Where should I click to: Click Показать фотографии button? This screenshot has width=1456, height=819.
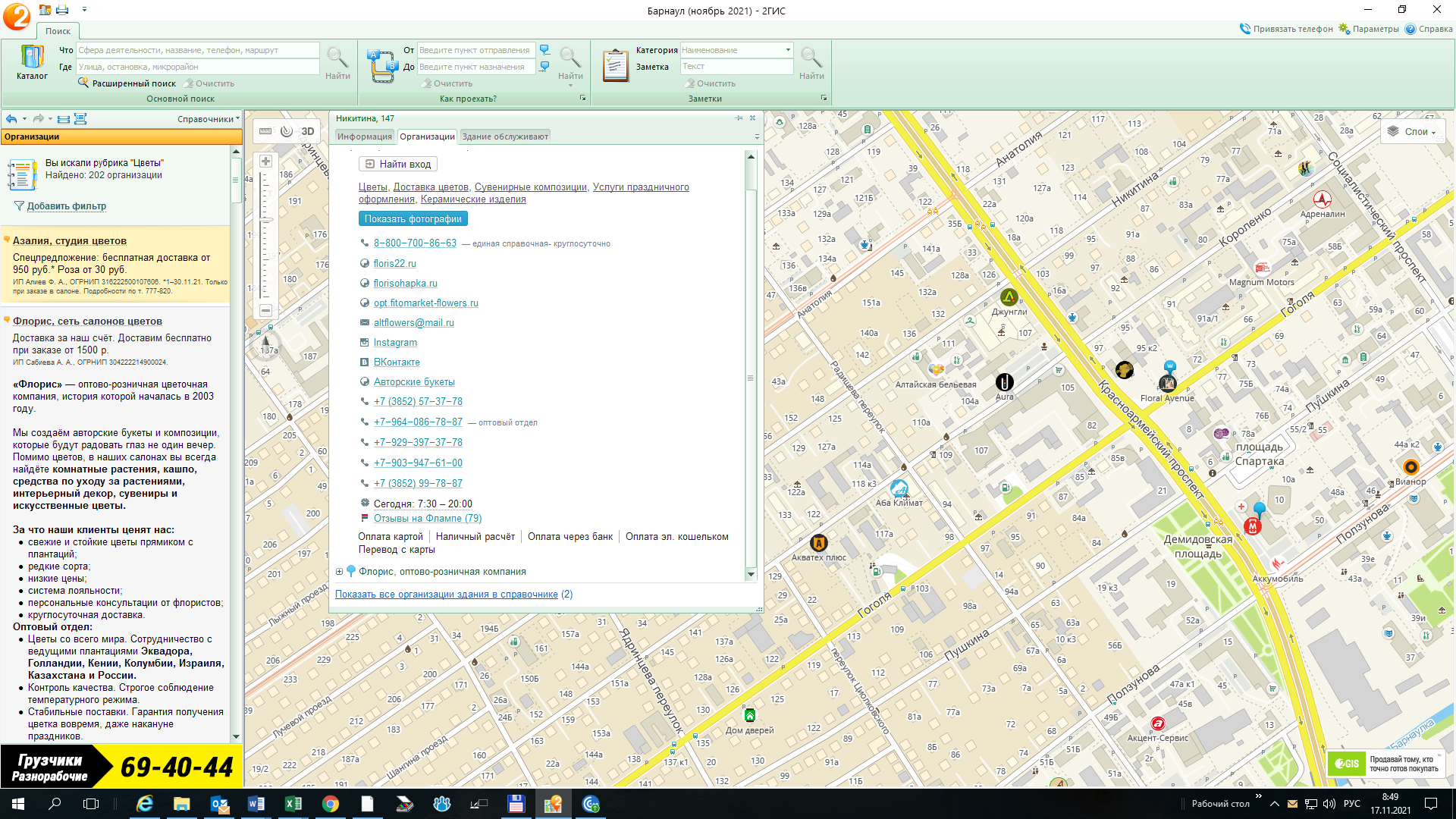point(413,219)
